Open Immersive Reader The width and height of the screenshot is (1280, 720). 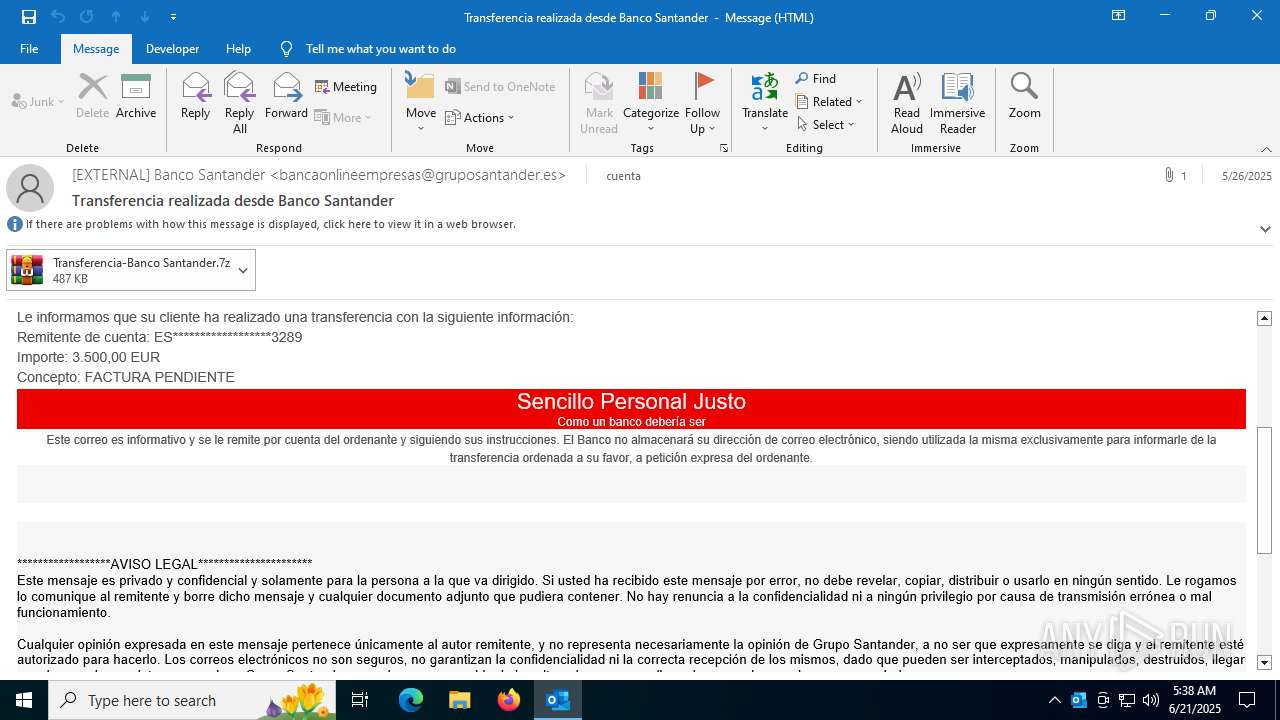[958, 103]
